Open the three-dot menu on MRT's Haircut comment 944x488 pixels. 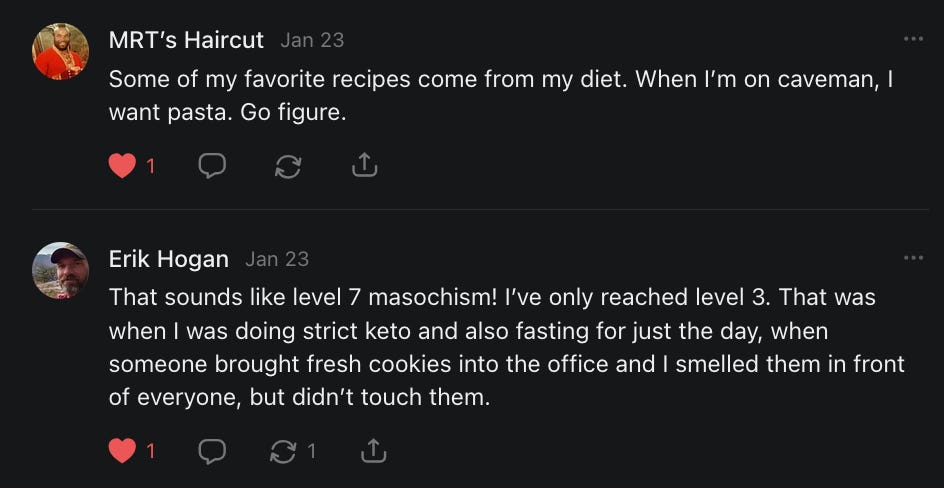[x=913, y=39]
